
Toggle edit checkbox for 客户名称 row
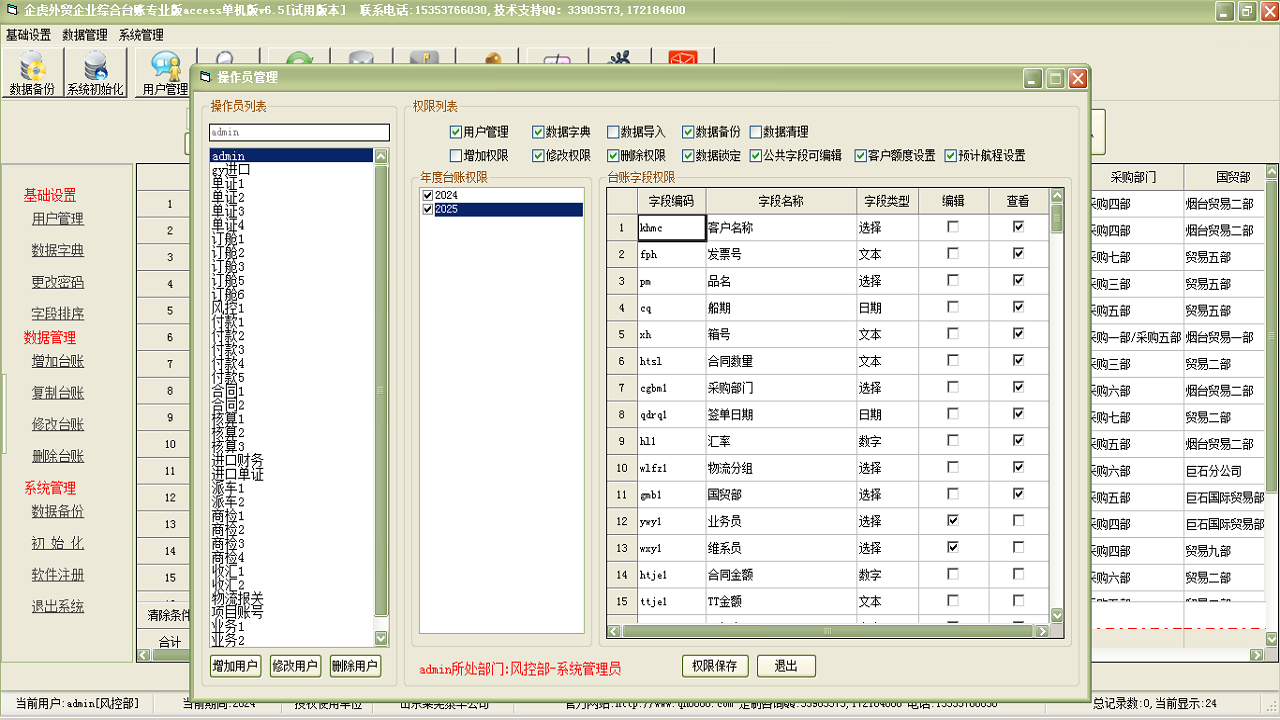pyautogui.click(x=952, y=227)
